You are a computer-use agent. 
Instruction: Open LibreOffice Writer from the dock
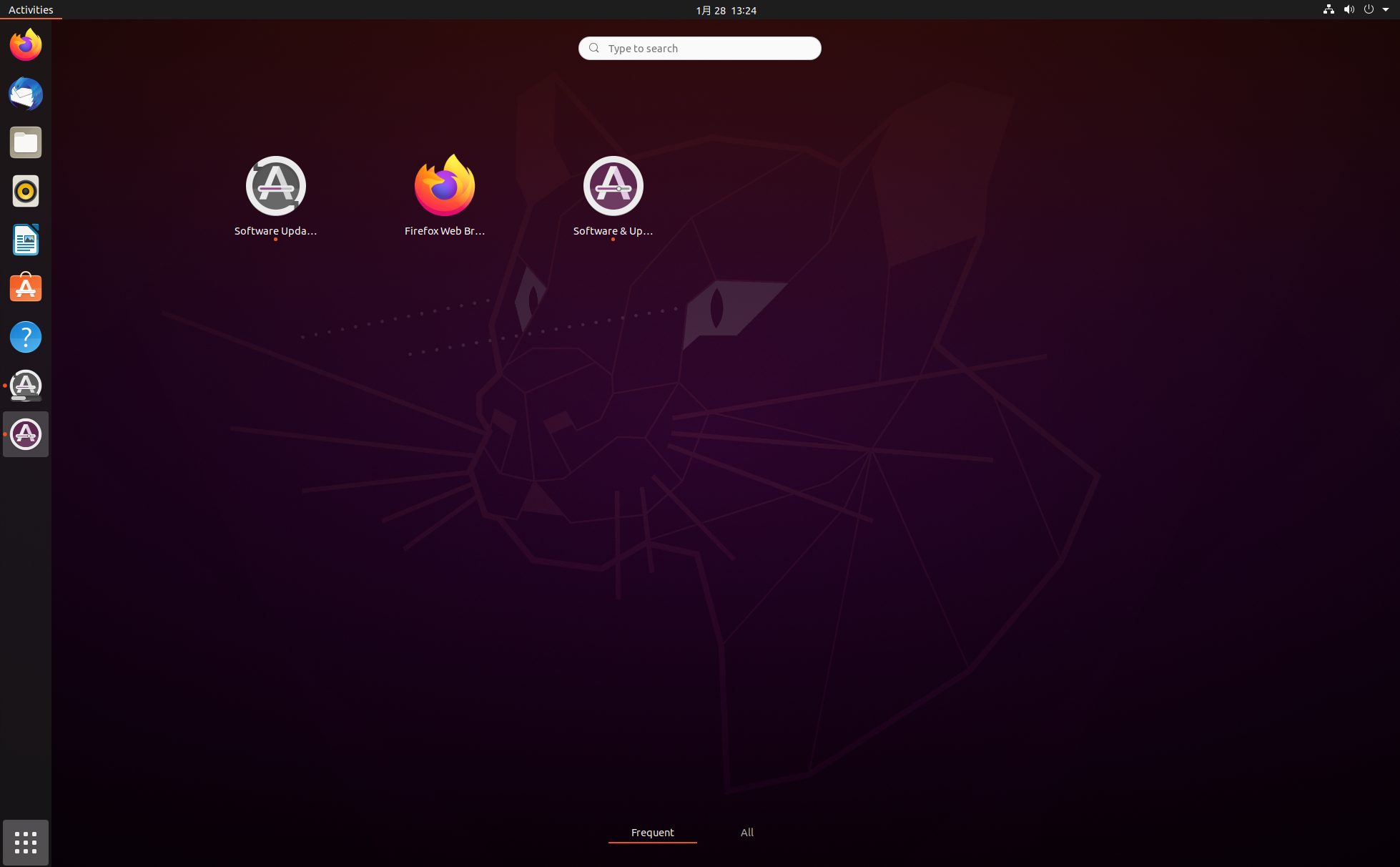click(25, 240)
